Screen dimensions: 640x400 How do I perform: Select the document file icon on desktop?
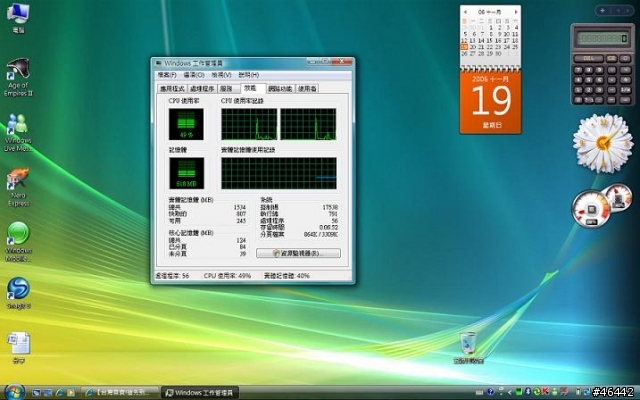(x=19, y=347)
